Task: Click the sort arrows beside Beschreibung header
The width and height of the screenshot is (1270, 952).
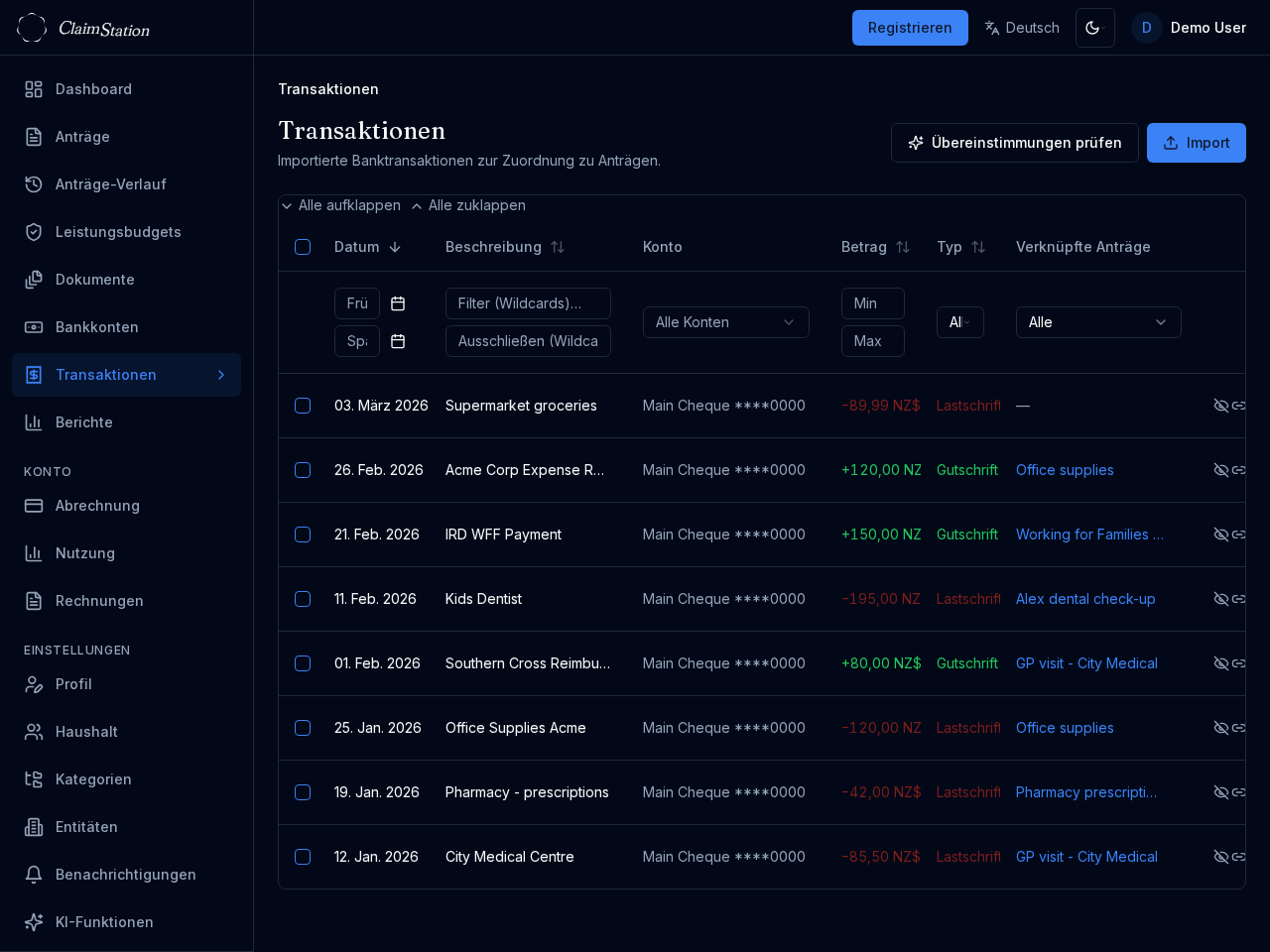Action: [x=558, y=247]
